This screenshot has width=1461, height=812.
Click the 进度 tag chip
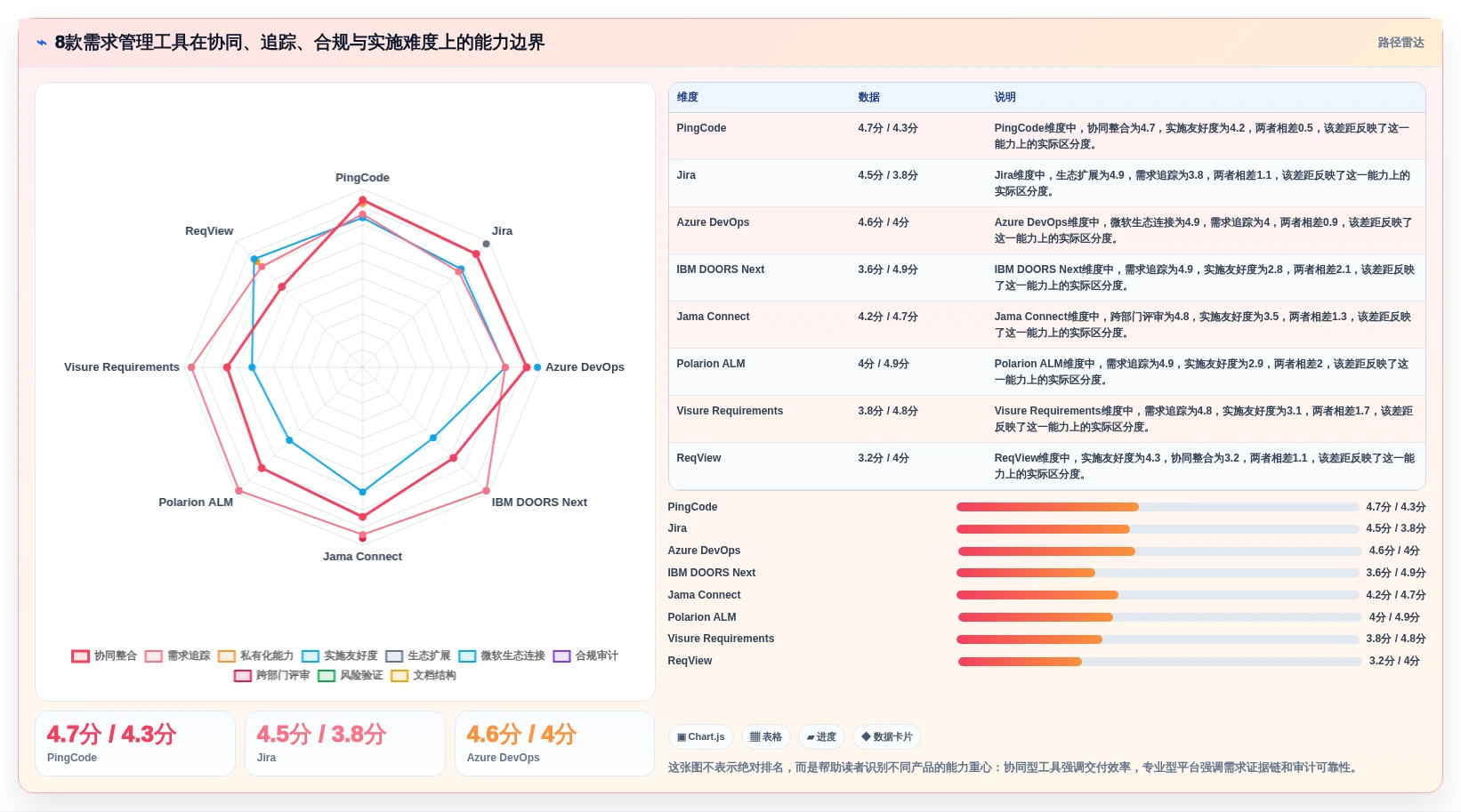point(821,736)
